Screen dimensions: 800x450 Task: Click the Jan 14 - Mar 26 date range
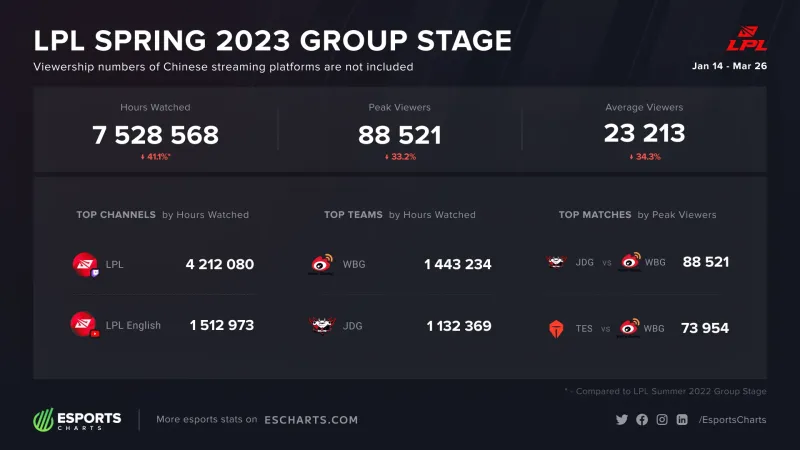coord(729,66)
